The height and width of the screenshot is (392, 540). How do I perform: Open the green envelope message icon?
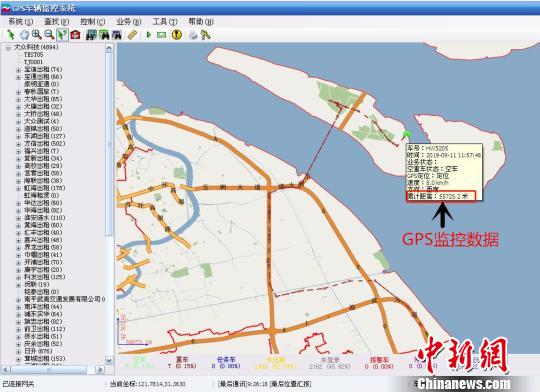[162, 35]
